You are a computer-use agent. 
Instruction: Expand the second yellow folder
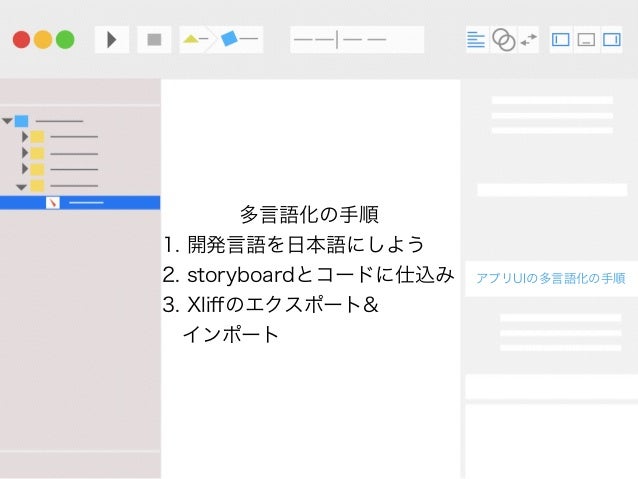pos(25,153)
